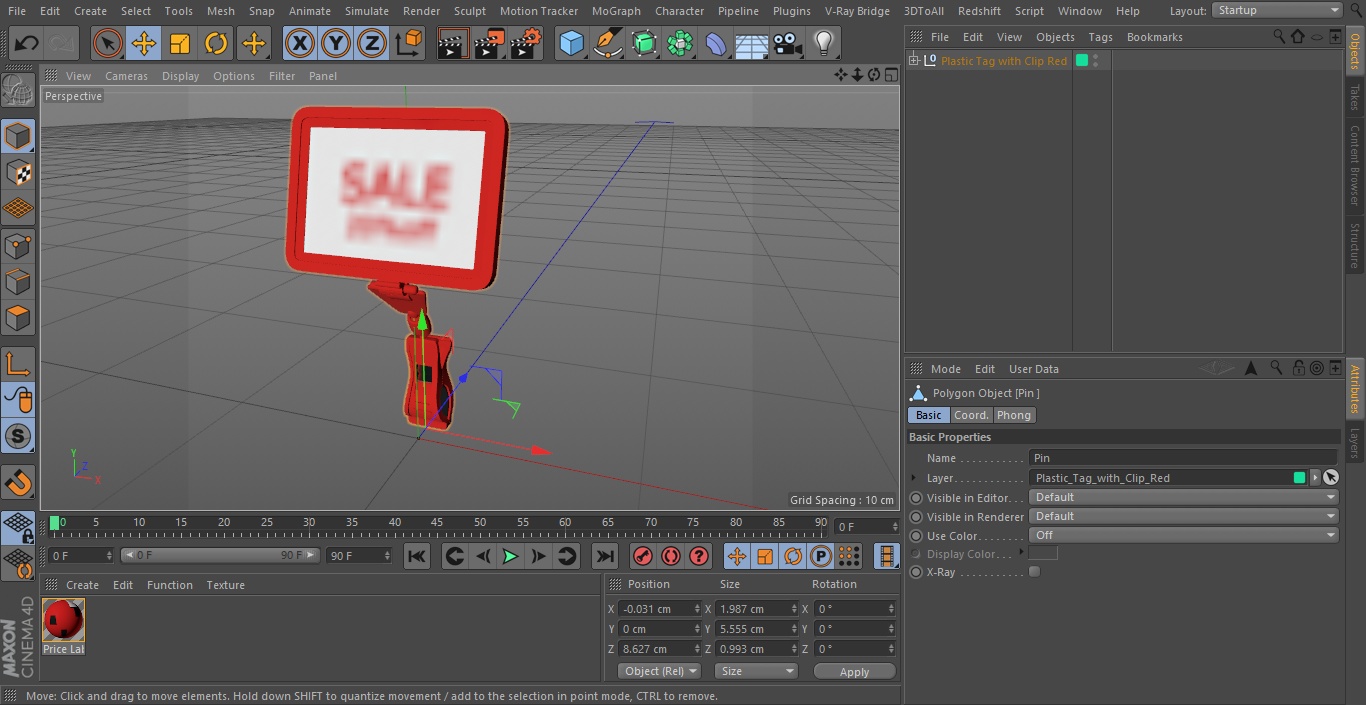
Task: Click the Position X value field
Action: 659,609
